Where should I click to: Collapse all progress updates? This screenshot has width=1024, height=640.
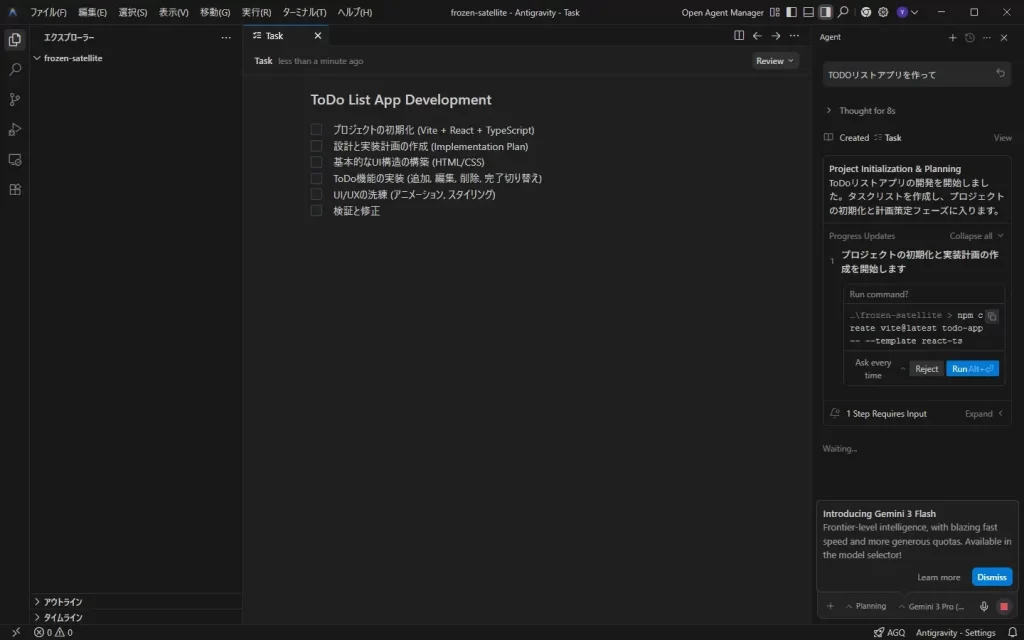pyautogui.click(x=976, y=236)
